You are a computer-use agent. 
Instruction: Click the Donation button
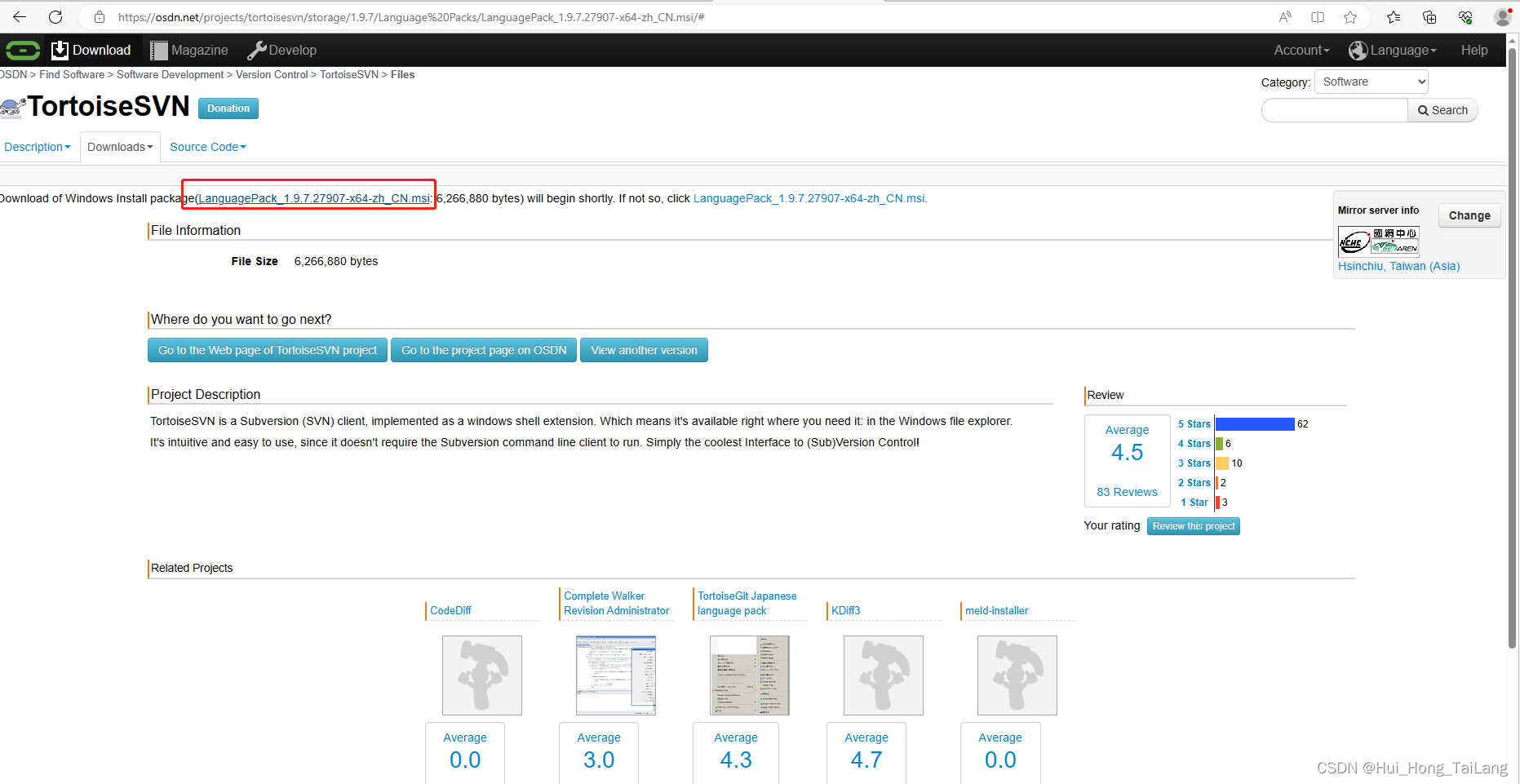[228, 109]
